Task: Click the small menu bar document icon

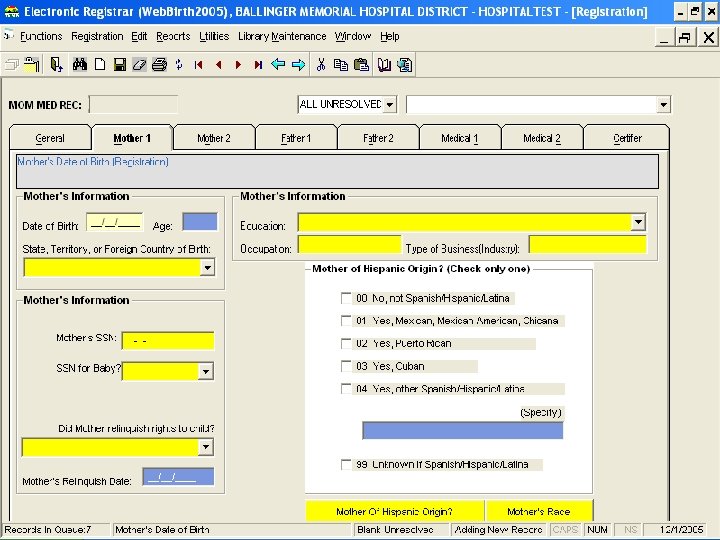Action: pos(9,35)
